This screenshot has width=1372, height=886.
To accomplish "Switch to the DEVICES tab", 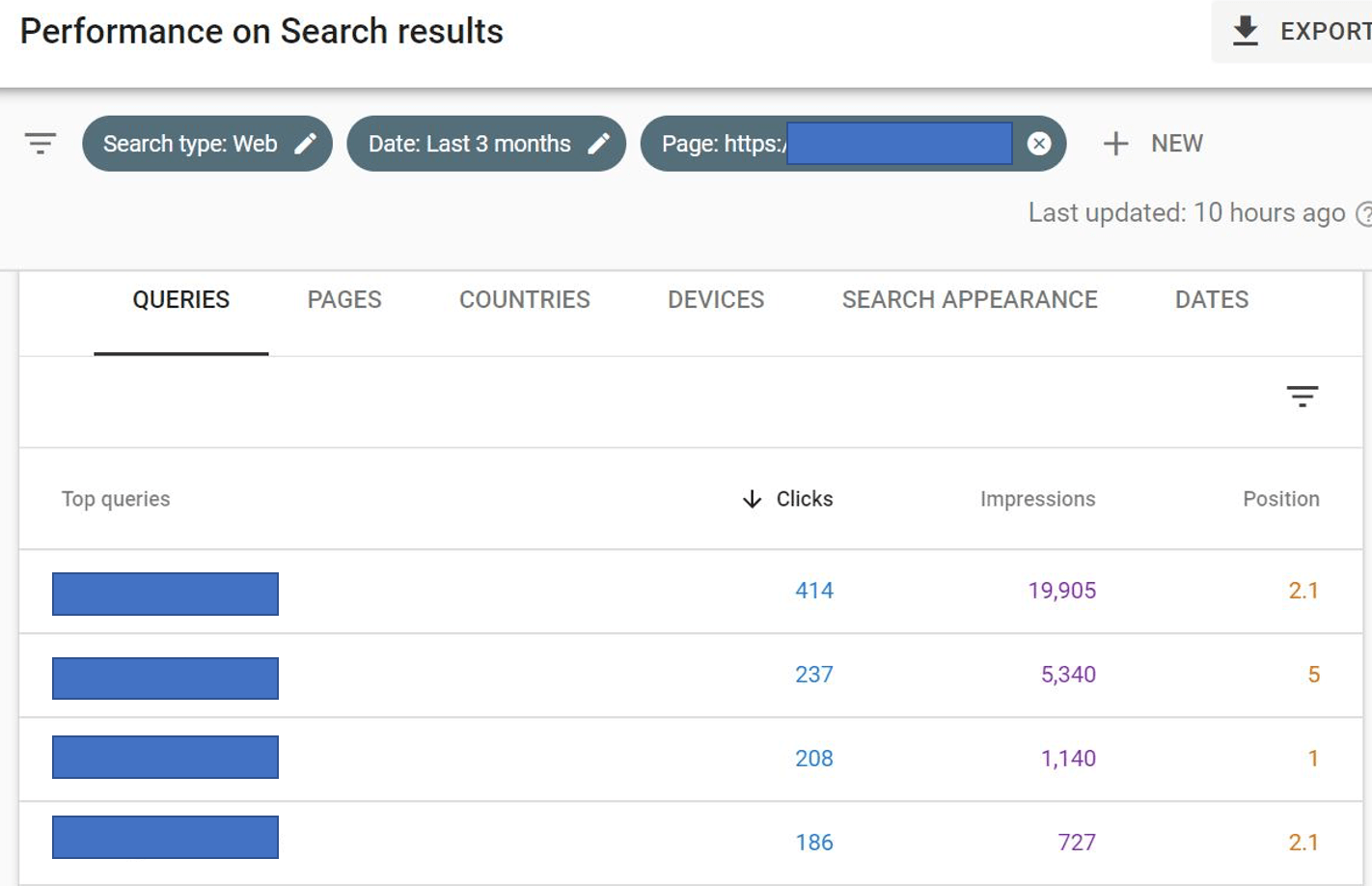I will tap(715, 299).
